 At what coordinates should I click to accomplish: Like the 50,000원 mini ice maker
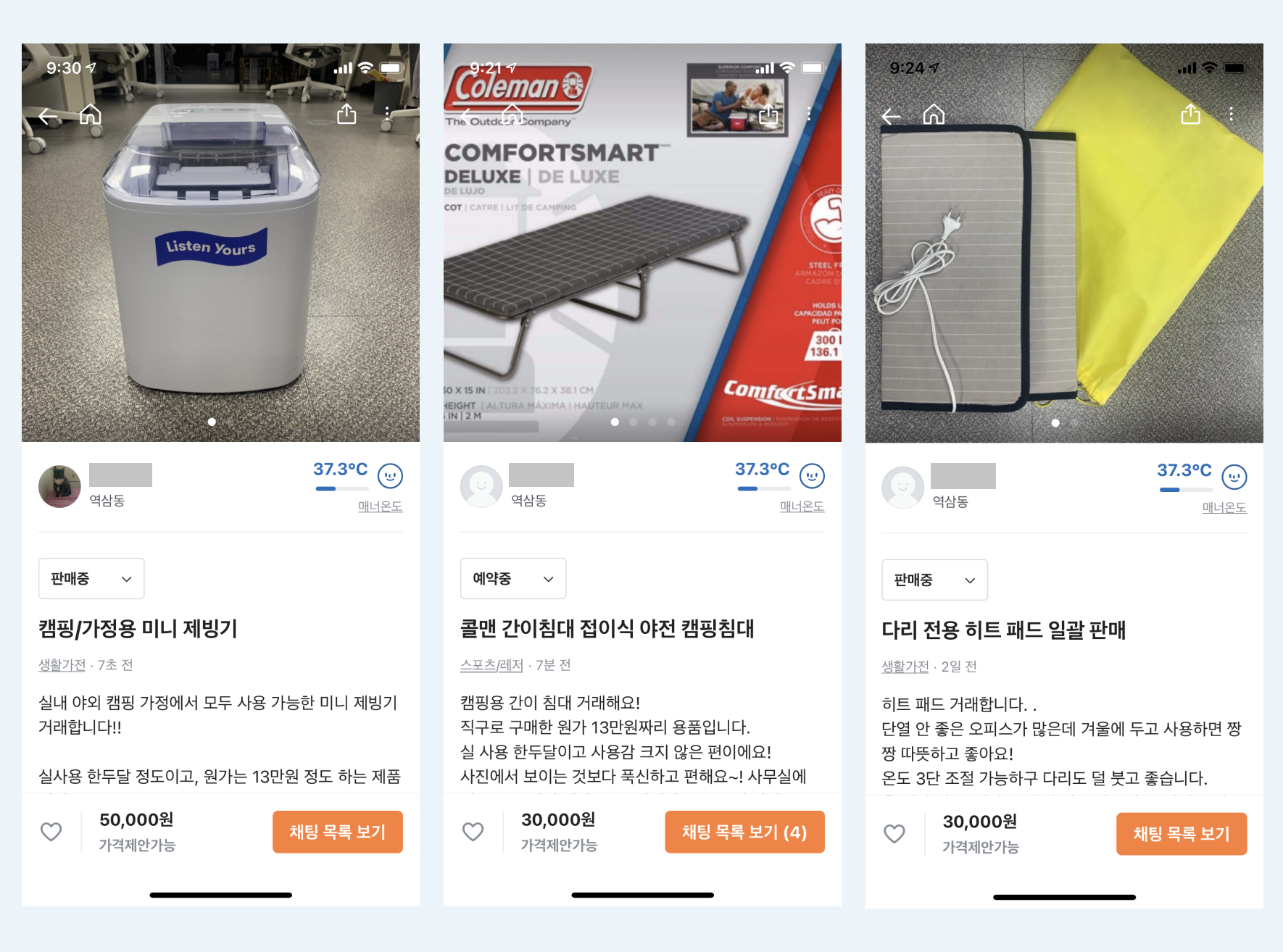[51, 832]
